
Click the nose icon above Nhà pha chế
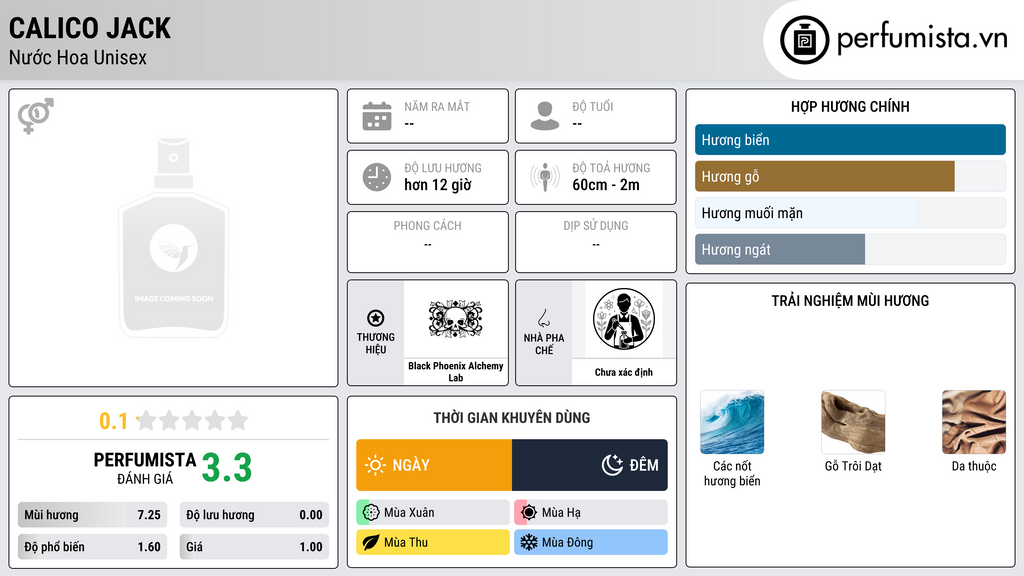click(x=543, y=318)
